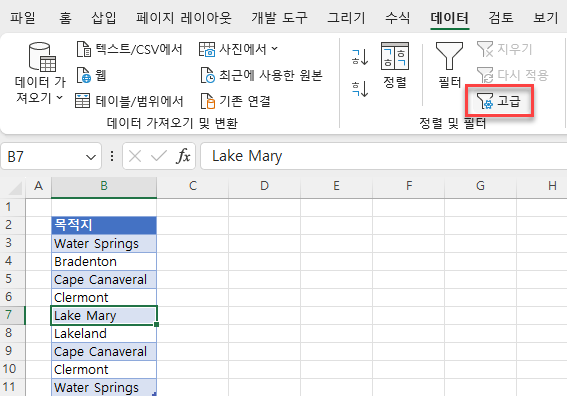Select the 데이터 tab
567x396 pixels.
[x=449, y=17]
